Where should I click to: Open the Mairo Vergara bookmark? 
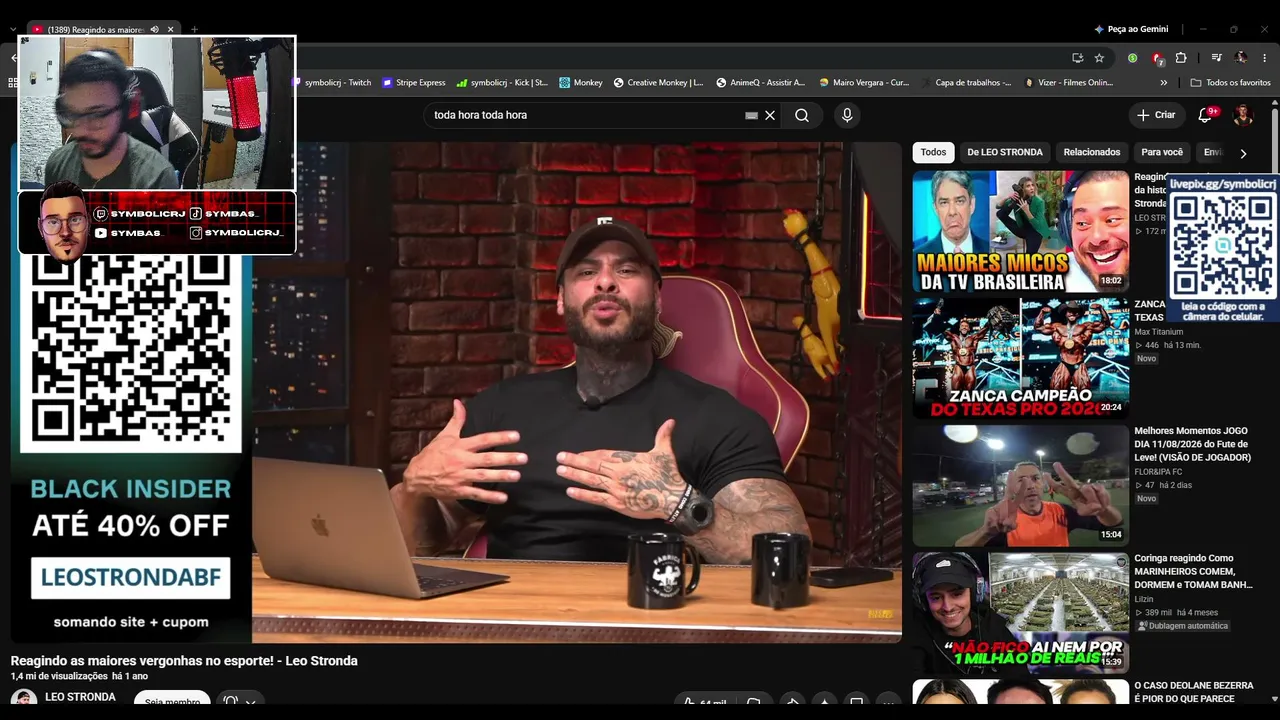pyautogui.click(x=864, y=83)
